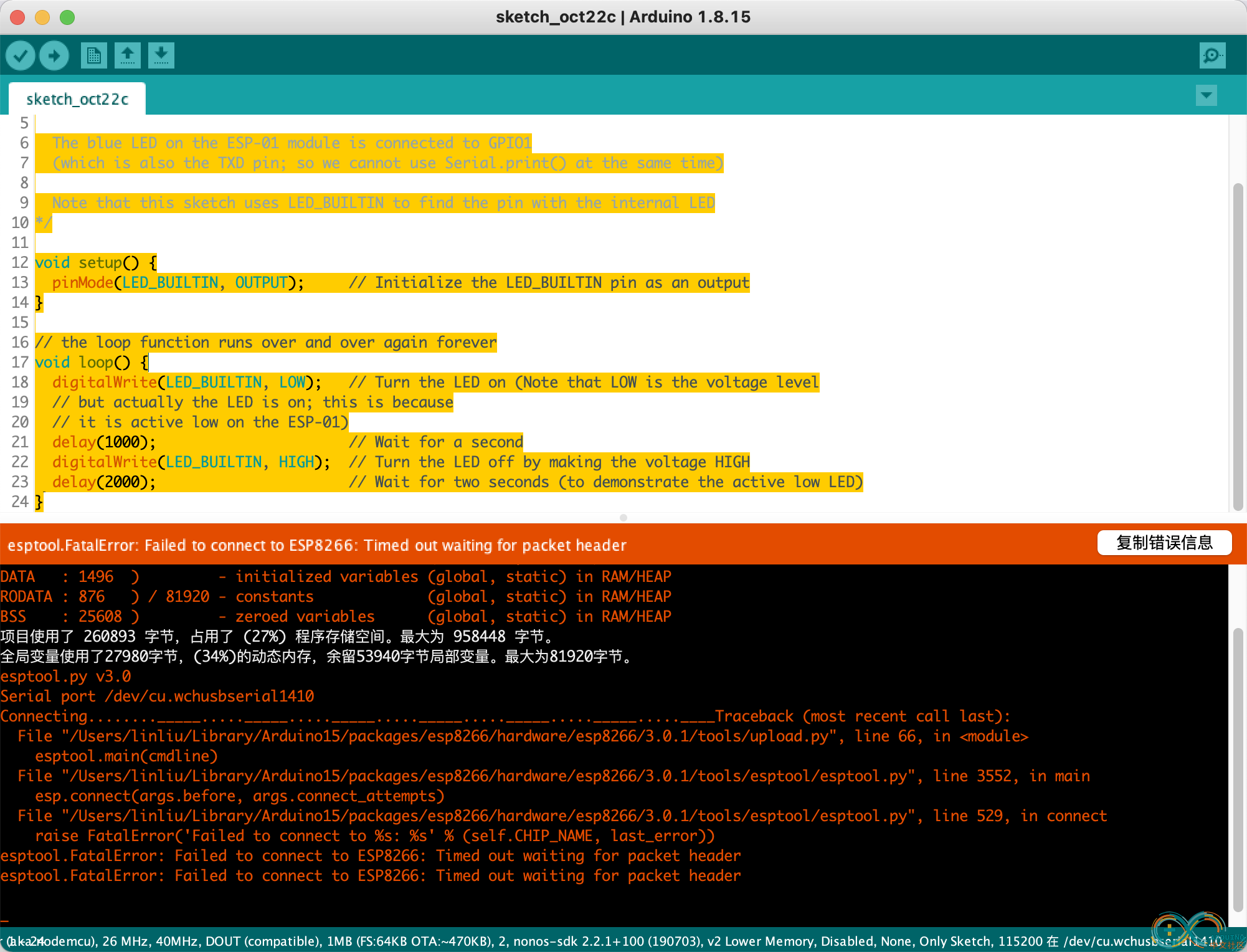
Task: Click the delay(1000); statement
Action: pos(104,442)
